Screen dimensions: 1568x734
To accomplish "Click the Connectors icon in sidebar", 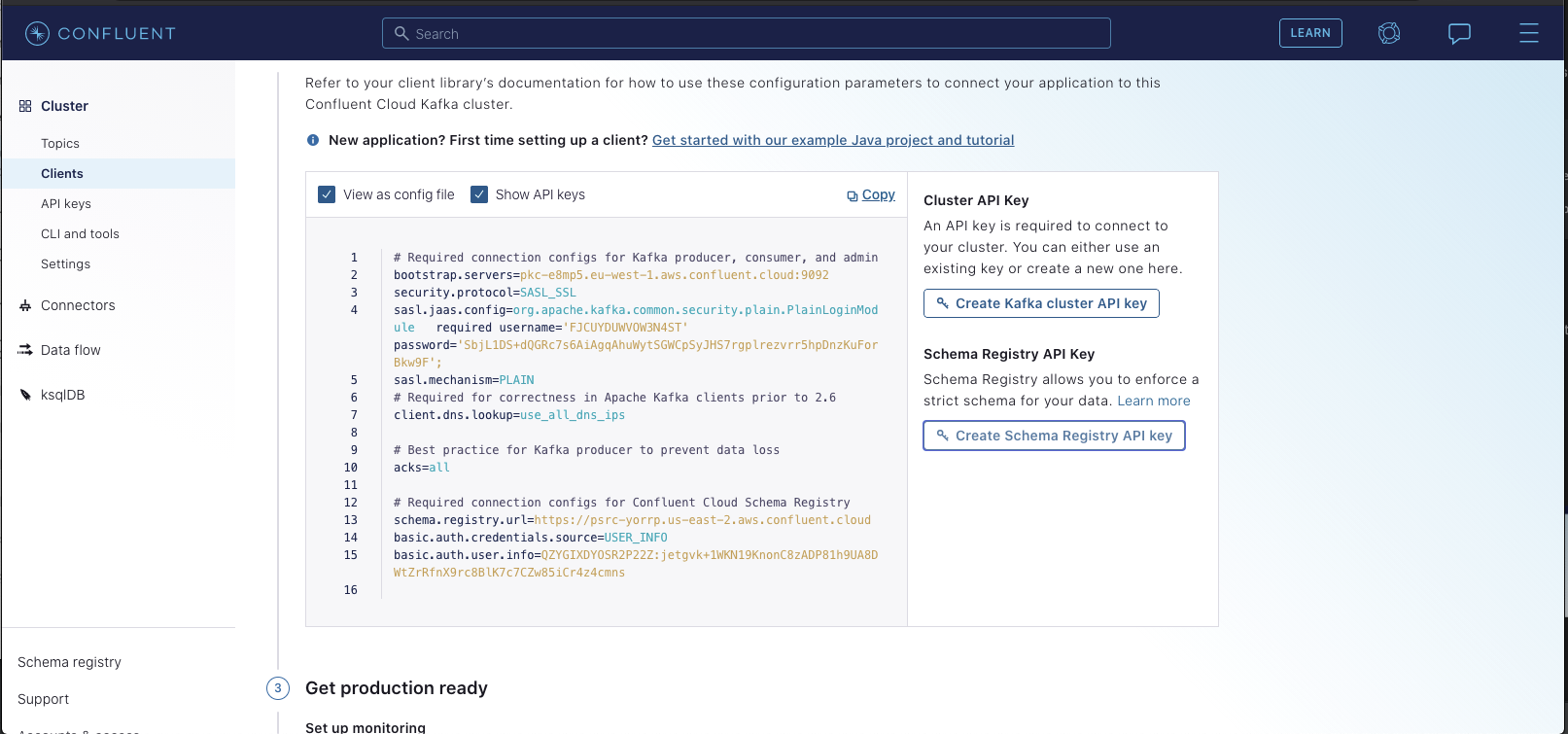I will [25, 305].
